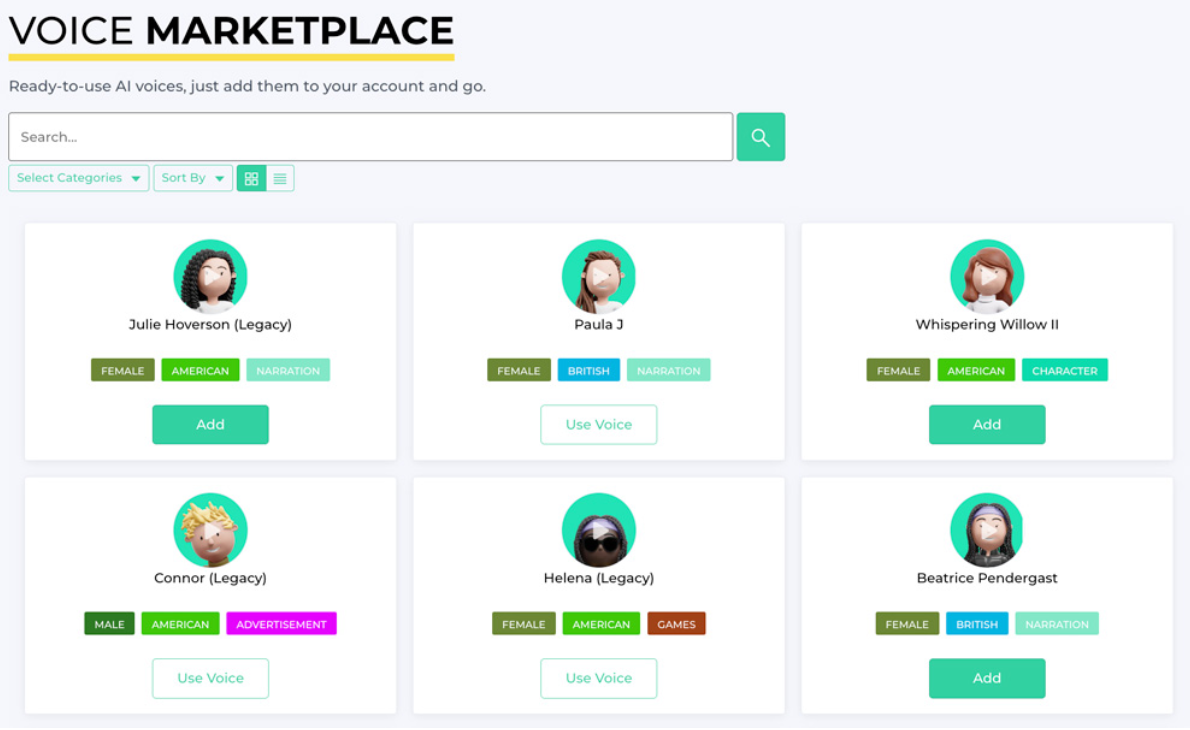Use the Paula J voice
Viewport: 1190px width, 730px height.
pyautogui.click(x=598, y=424)
